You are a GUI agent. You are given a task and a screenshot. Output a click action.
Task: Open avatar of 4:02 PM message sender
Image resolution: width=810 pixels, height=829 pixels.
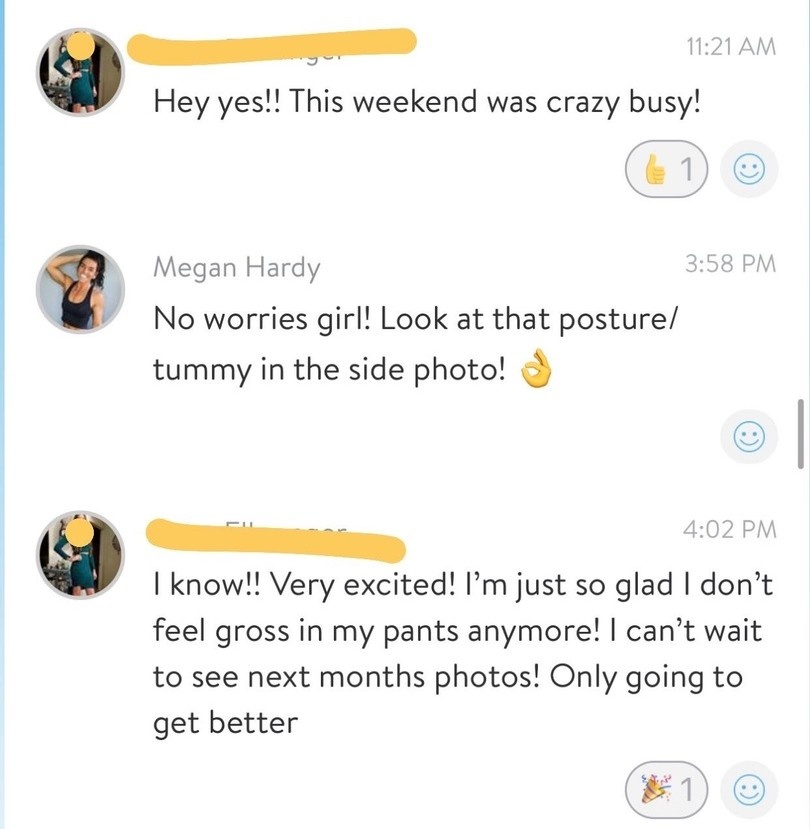(79, 555)
